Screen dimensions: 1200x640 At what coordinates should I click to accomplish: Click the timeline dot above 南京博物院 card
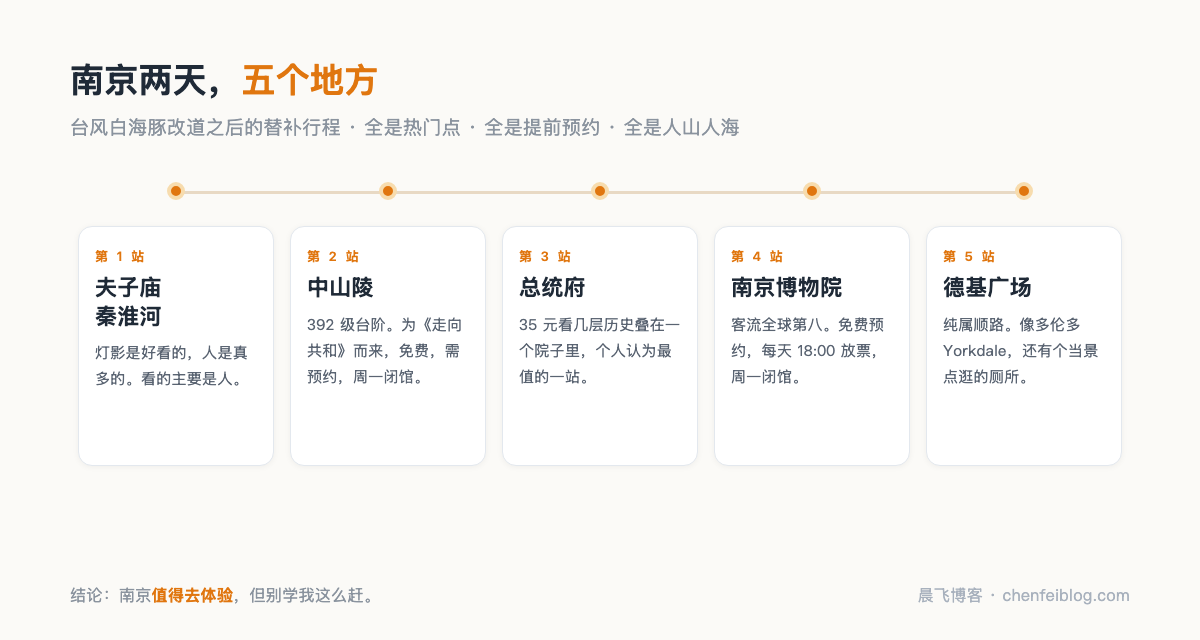point(812,191)
